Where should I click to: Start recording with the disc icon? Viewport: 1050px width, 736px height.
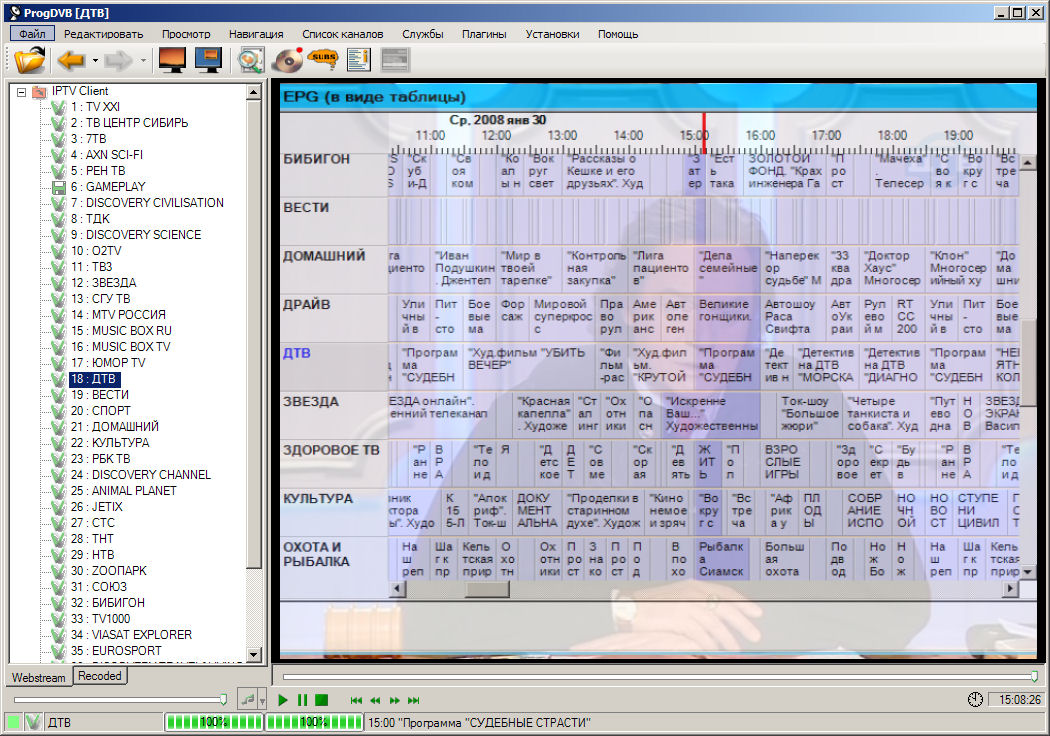pyautogui.click(x=288, y=60)
